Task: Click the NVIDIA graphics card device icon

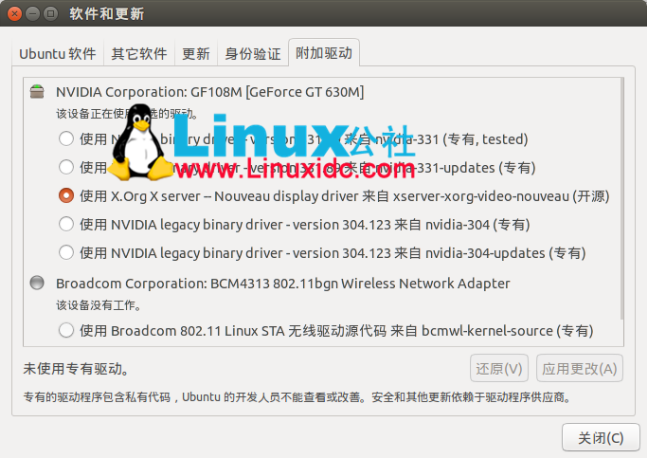Action: click(x=37, y=92)
